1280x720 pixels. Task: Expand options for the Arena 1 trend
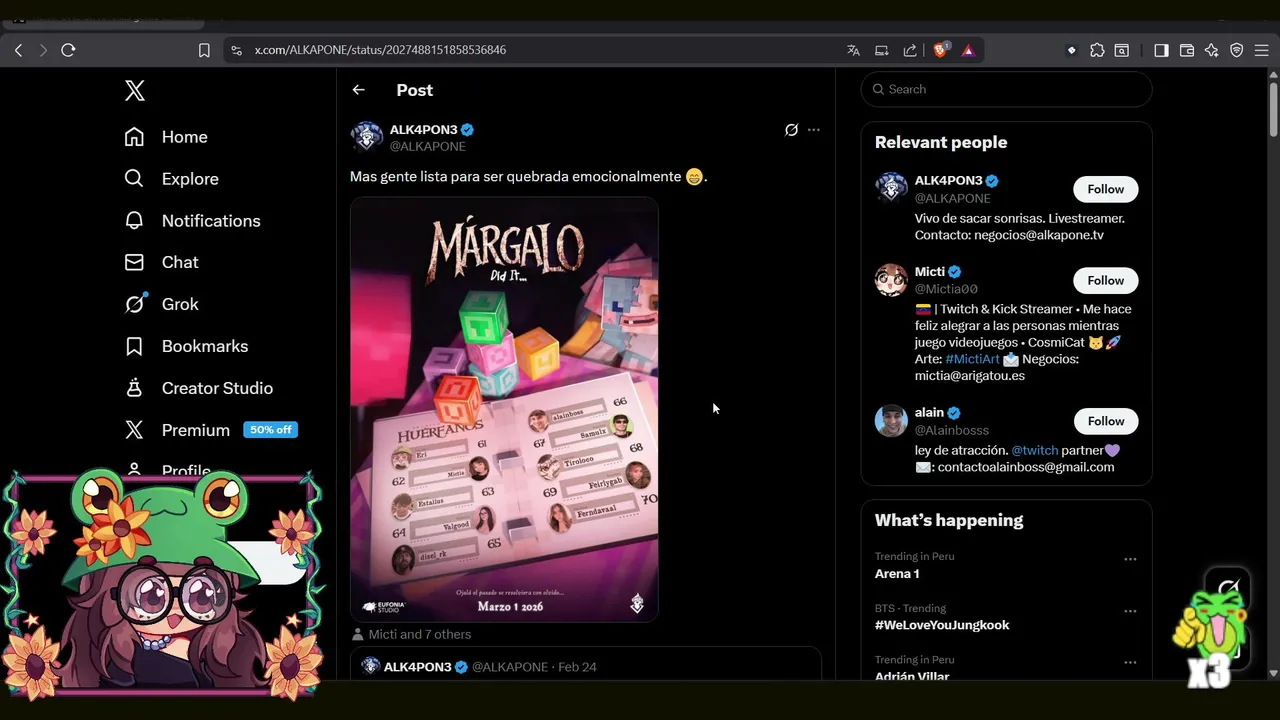point(1130,559)
